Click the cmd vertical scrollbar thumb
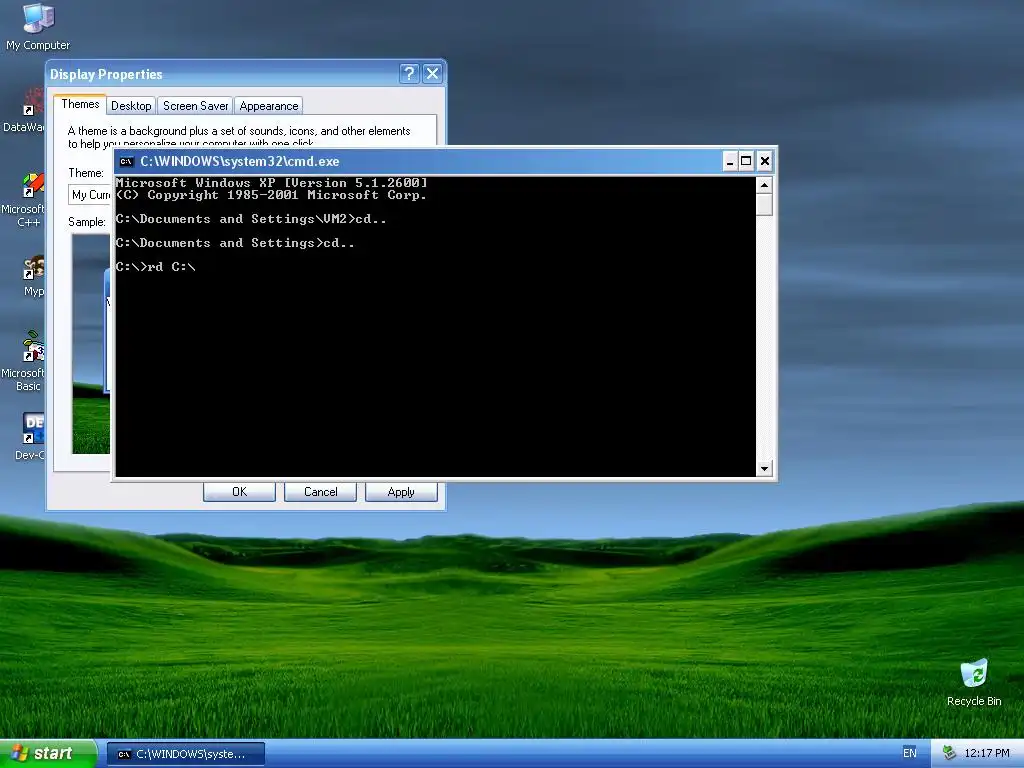This screenshot has width=1024, height=768. point(764,205)
